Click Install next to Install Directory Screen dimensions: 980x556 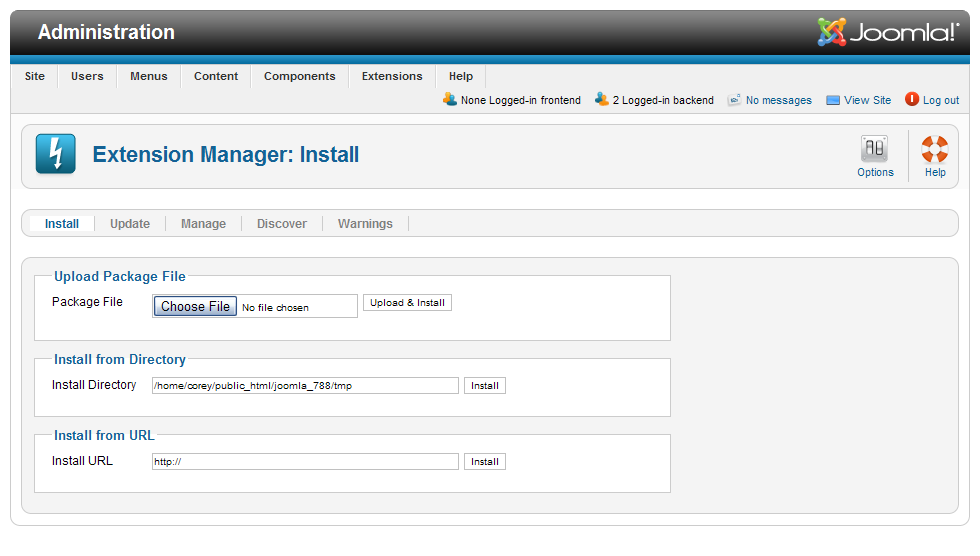(x=484, y=386)
